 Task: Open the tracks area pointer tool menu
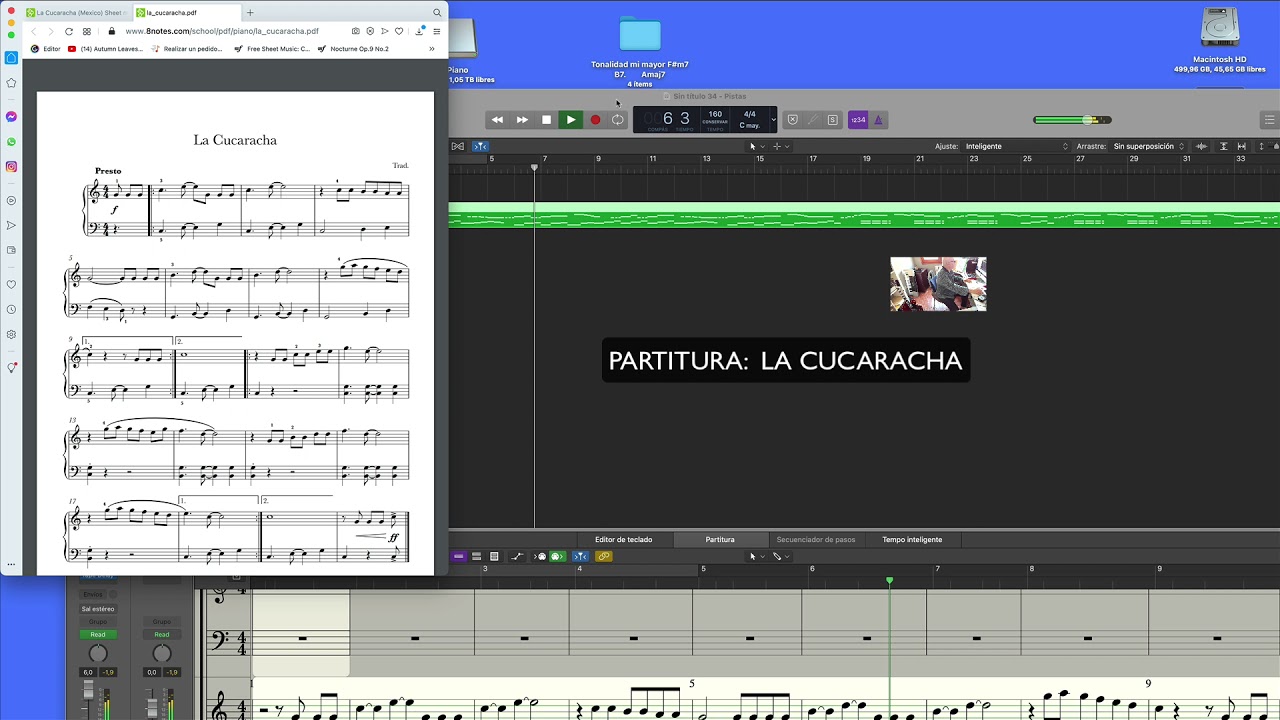(x=756, y=146)
